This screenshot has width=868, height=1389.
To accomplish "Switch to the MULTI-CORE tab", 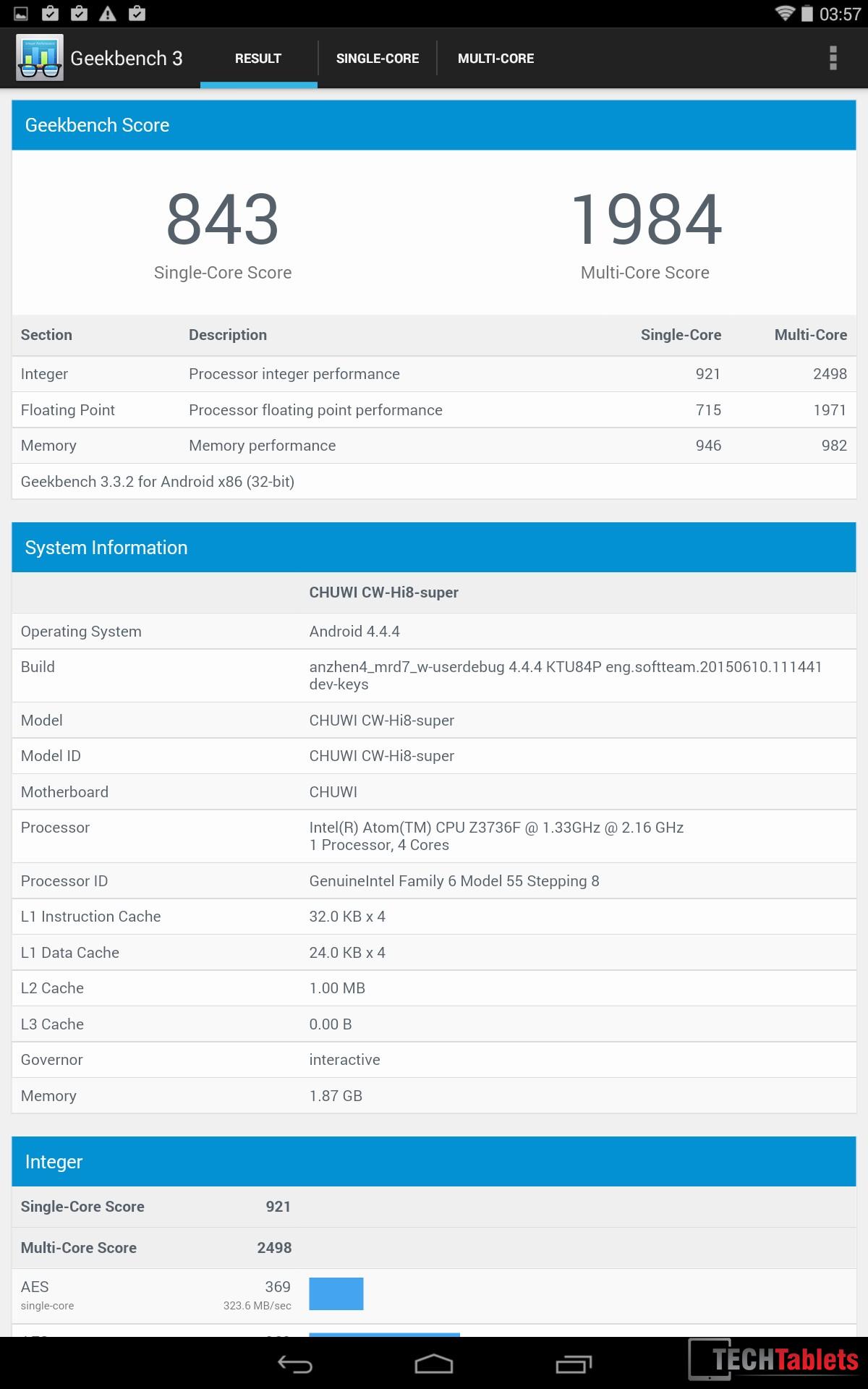I will tap(496, 59).
